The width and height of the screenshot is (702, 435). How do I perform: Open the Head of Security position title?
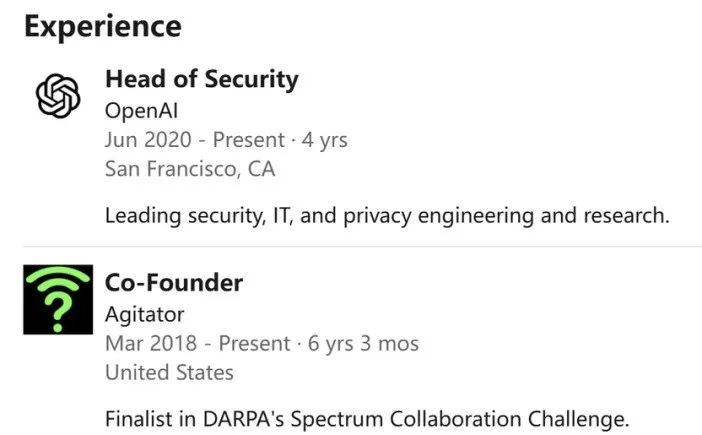(201, 80)
